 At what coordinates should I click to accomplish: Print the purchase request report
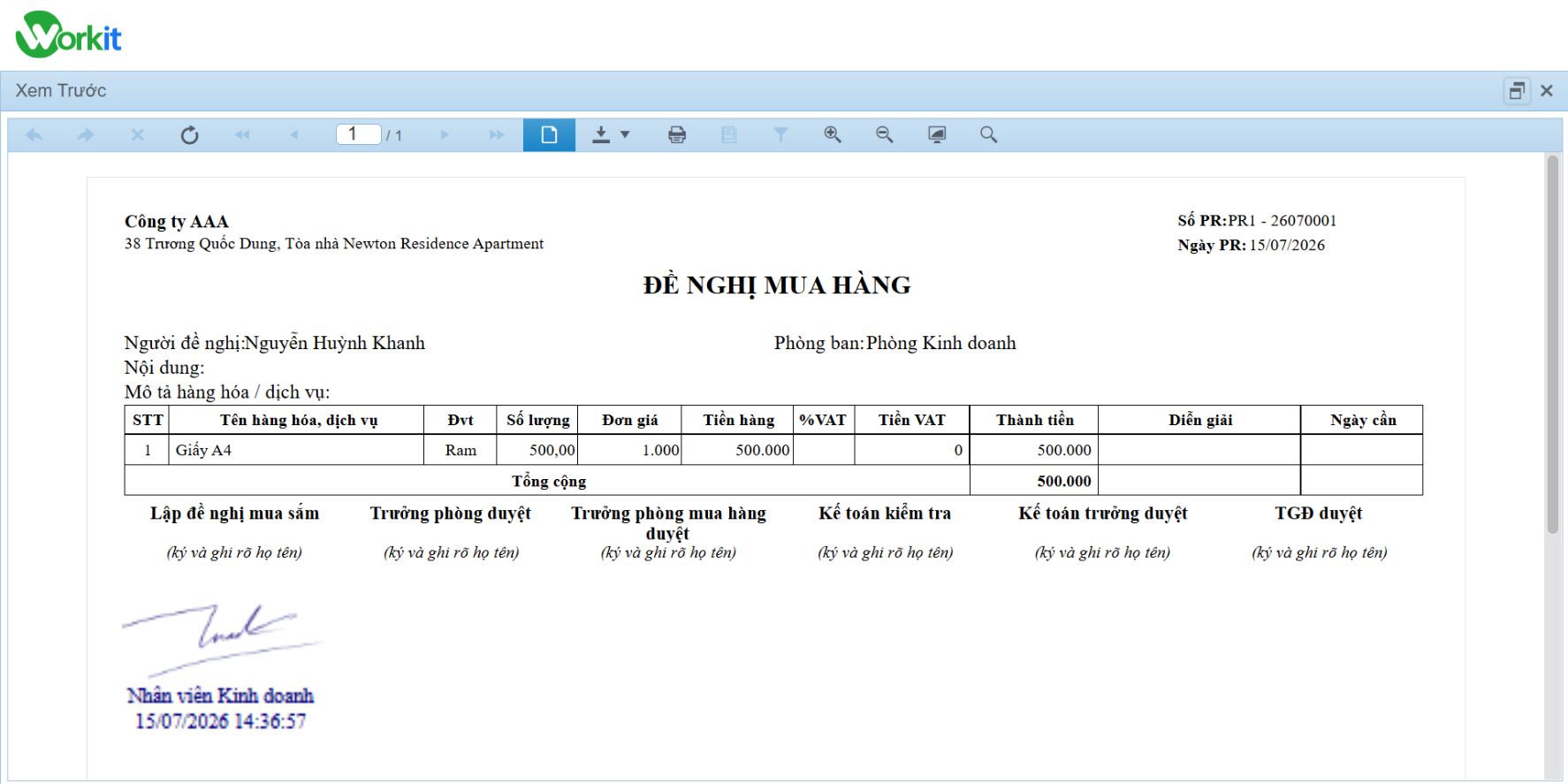677,135
